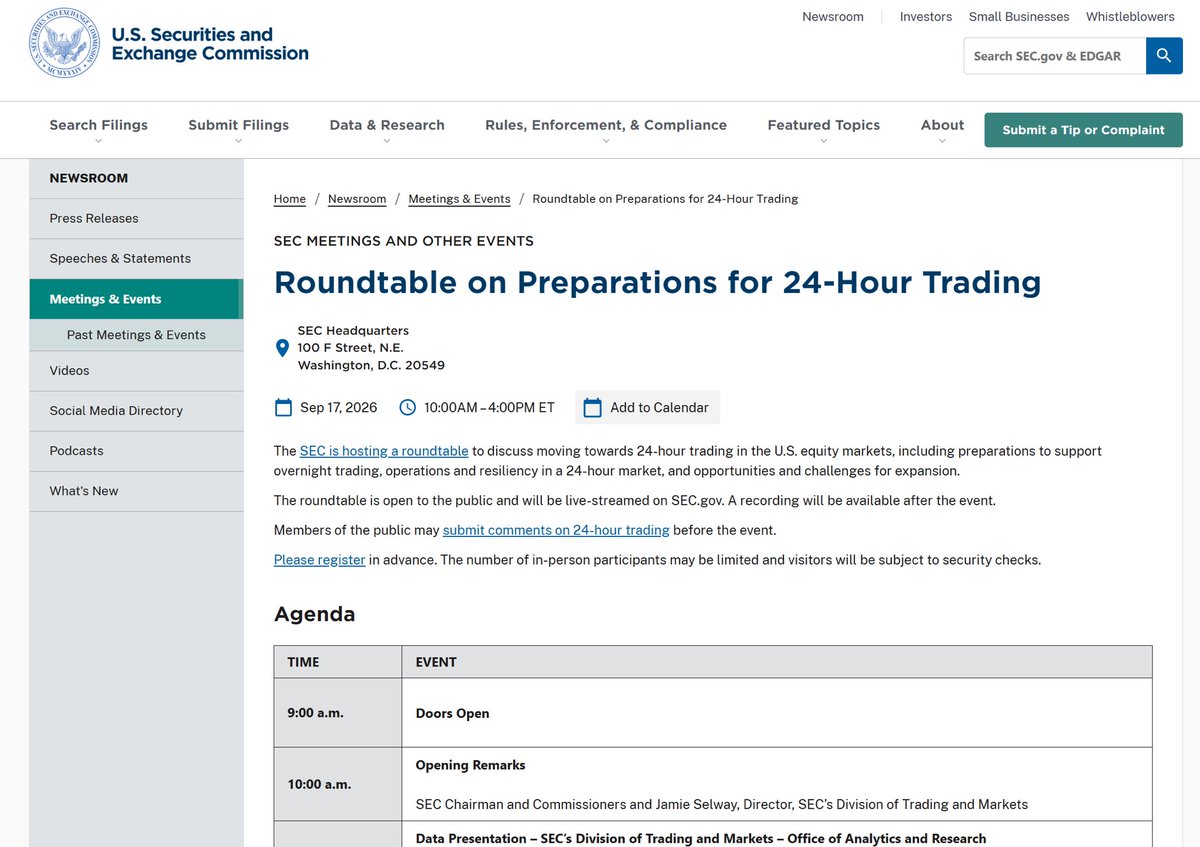Click the Home breadcrumb link
The height and width of the screenshot is (847, 1200).
(290, 199)
